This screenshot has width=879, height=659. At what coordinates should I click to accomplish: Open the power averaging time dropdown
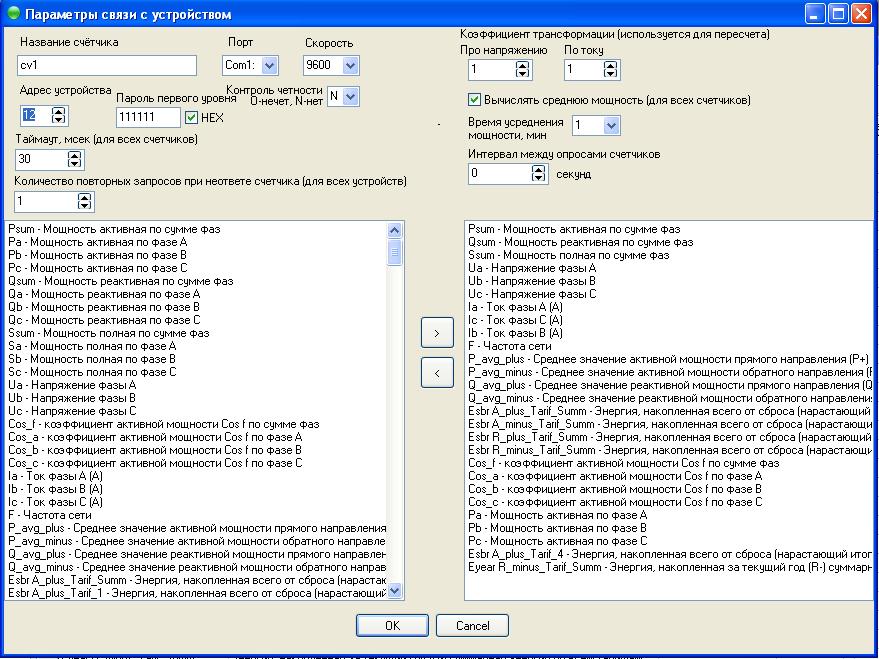611,126
